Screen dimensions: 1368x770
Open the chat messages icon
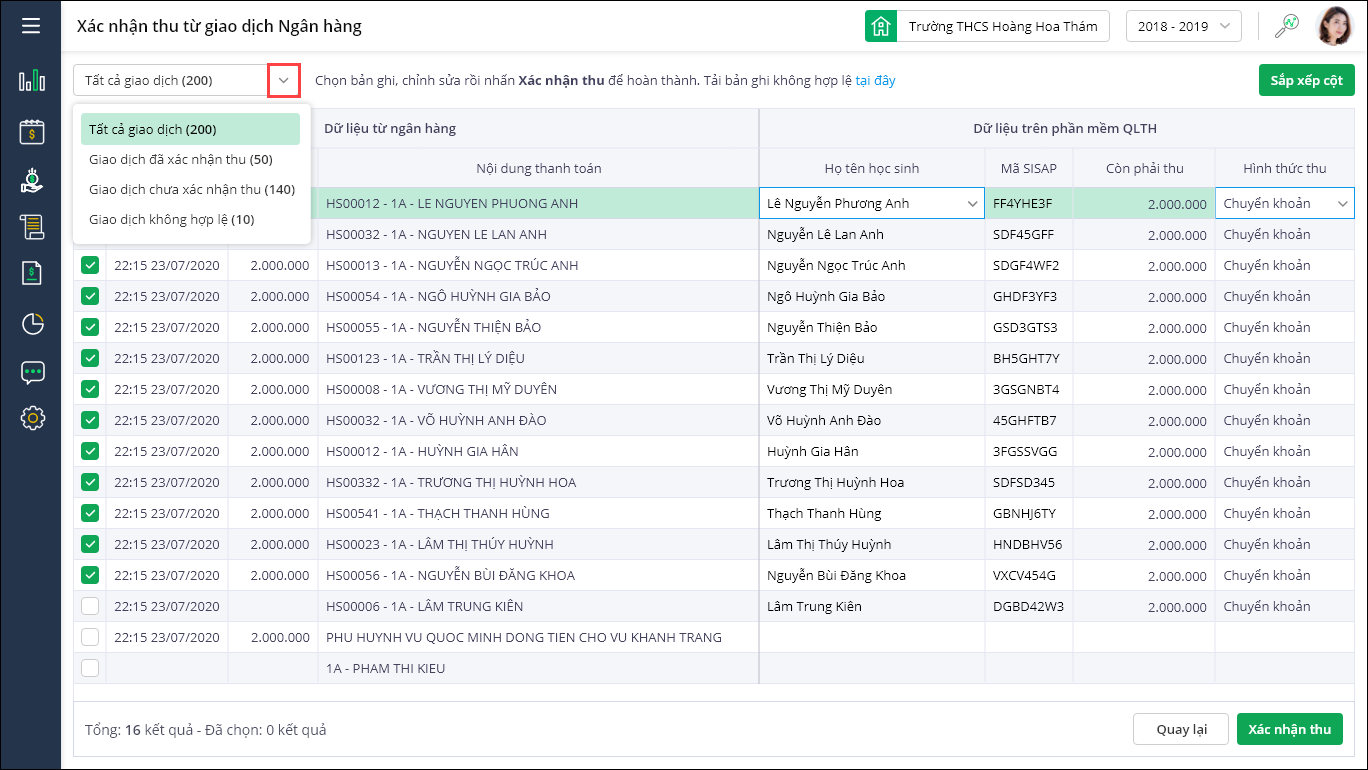[32, 372]
